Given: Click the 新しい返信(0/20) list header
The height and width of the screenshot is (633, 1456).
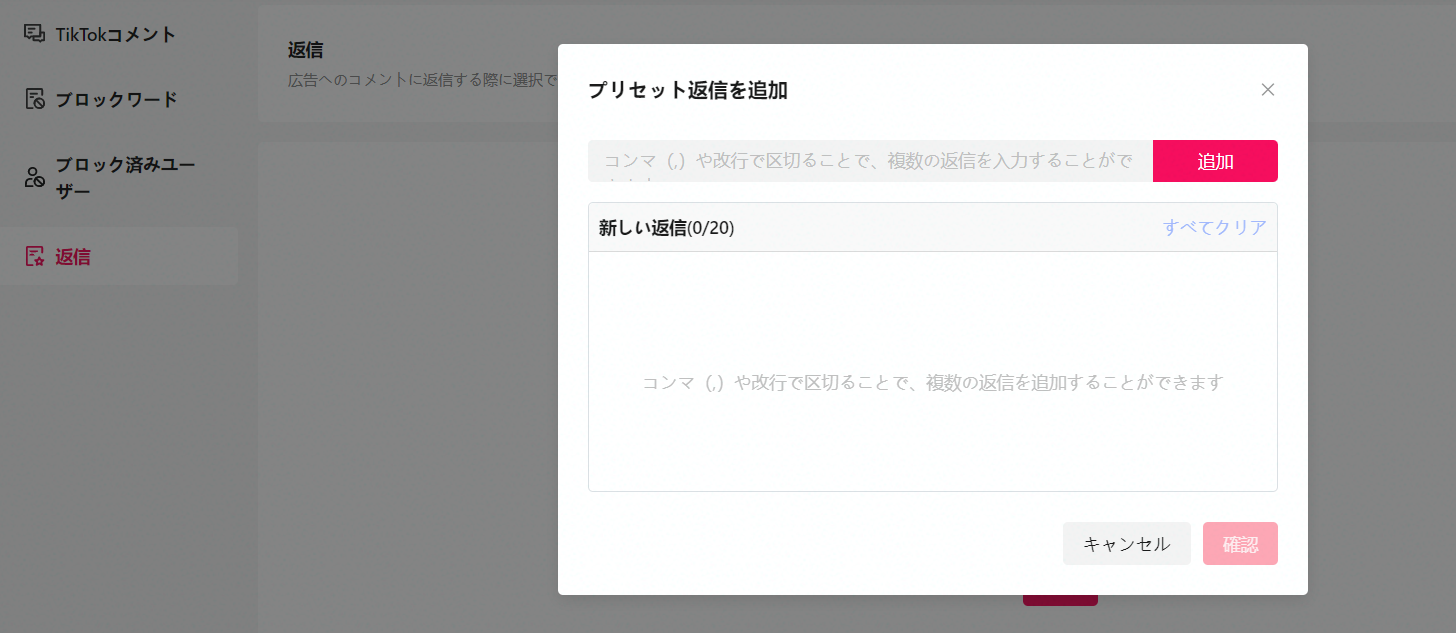Looking at the screenshot, I should click(x=667, y=227).
